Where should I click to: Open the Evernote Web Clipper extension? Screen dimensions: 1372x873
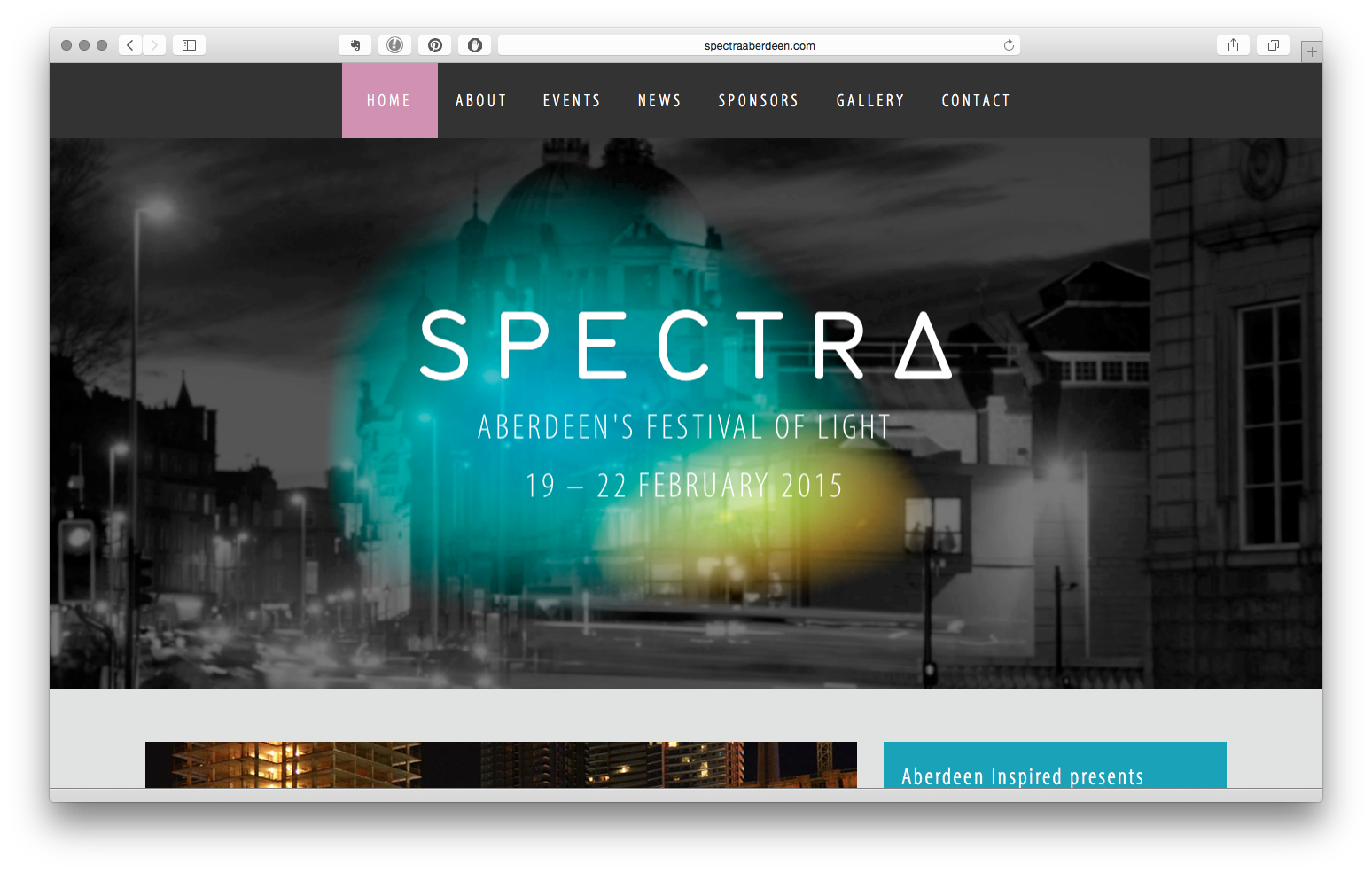[355, 45]
